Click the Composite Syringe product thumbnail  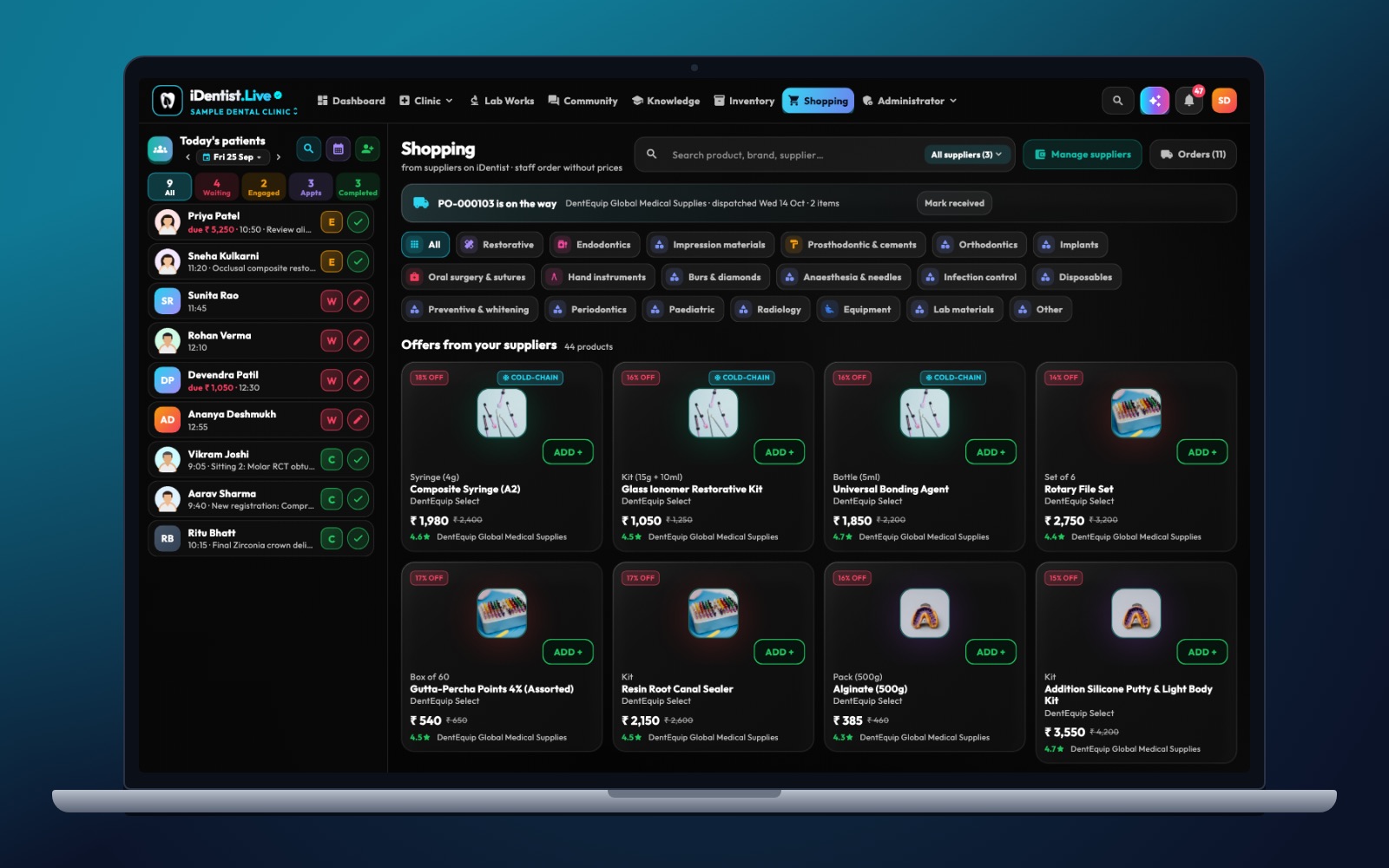click(502, 412)
